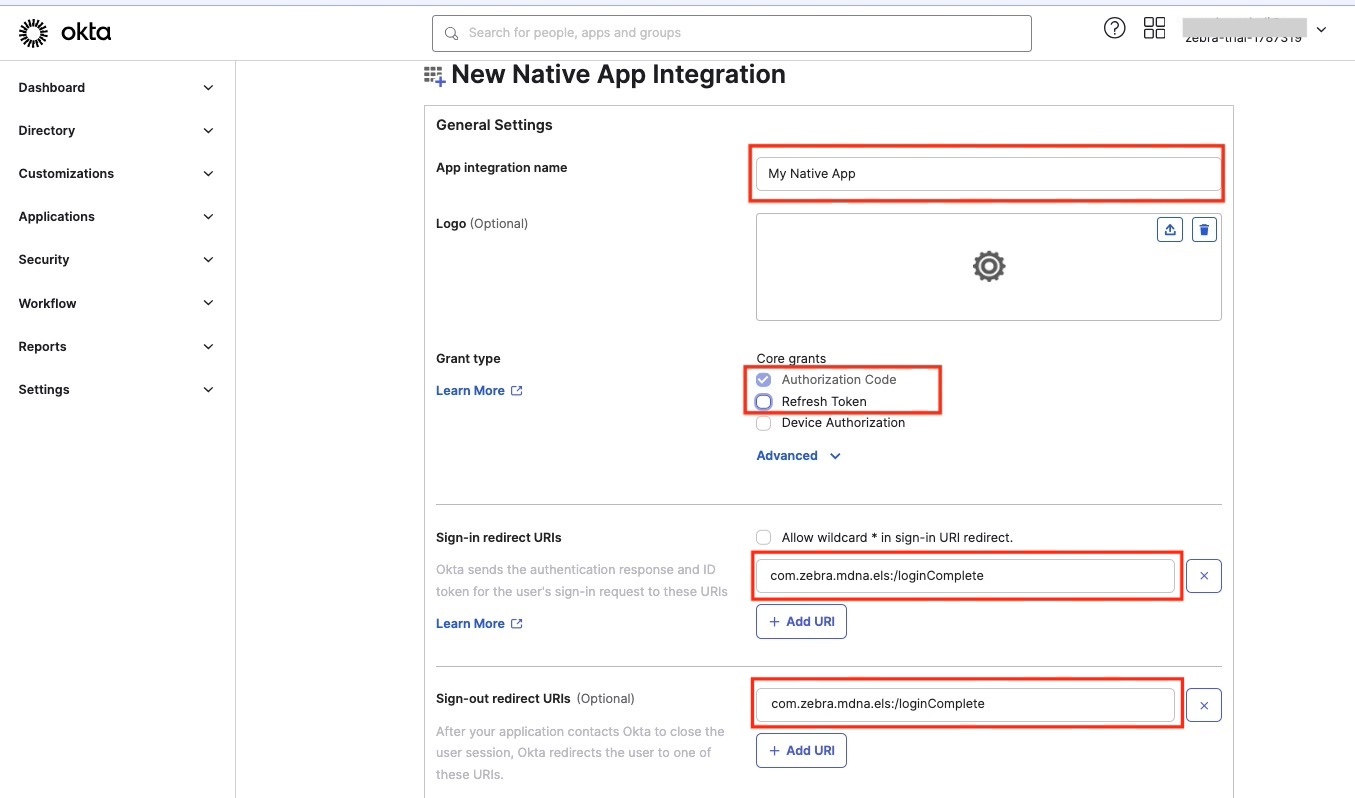The width and height of the screenshot is (1355, 798).
Task: Add URI under Sign-in redirect URIs
Action: pyautogui.click(x=801, y=621)
